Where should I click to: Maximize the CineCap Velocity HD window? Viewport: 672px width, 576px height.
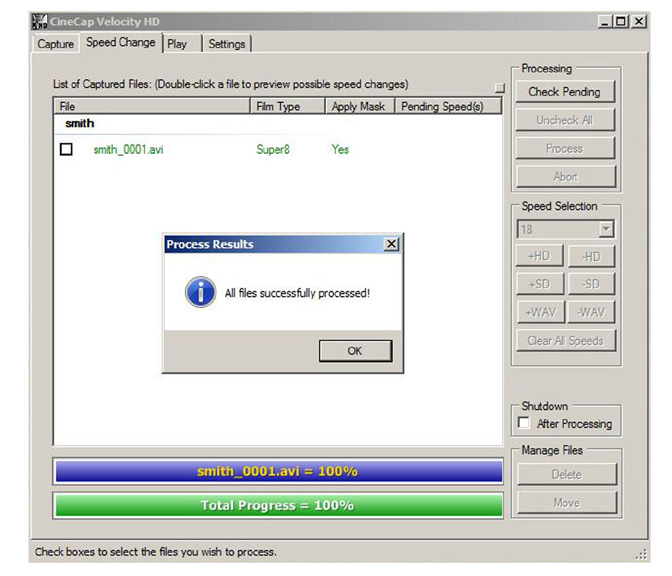(x=621, y=21)
